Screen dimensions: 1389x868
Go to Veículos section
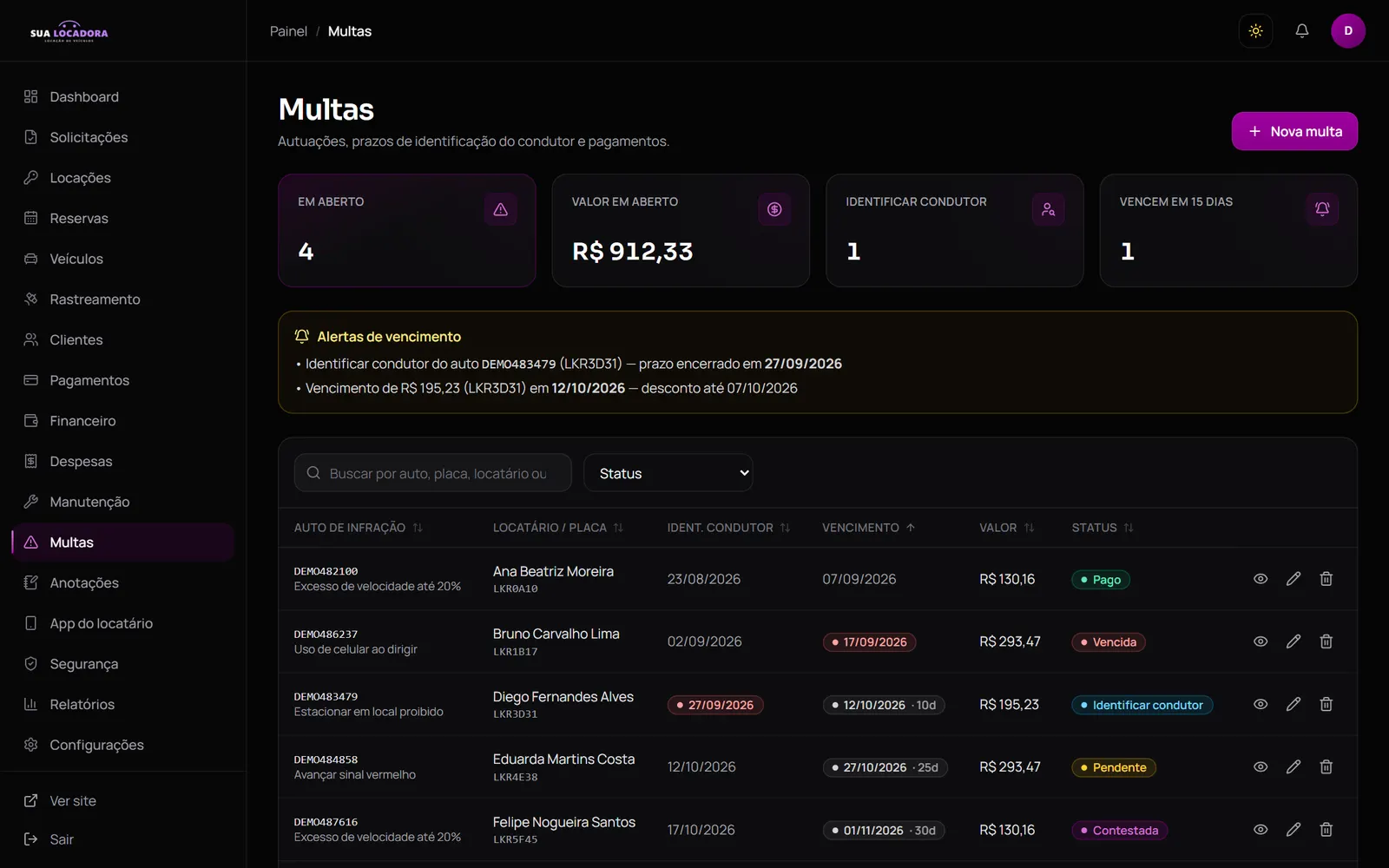point(123,259)
